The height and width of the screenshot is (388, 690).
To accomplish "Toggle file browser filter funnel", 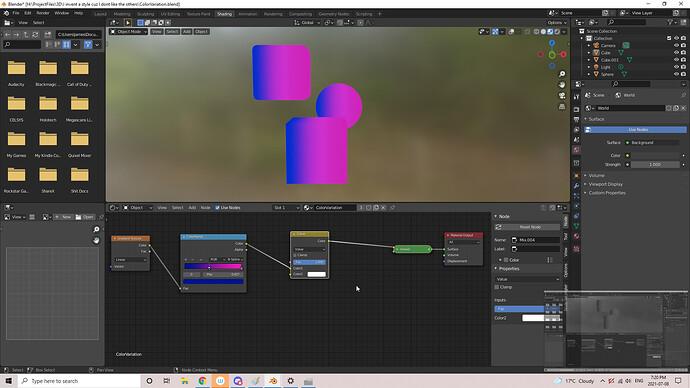I will pos(88,44).
